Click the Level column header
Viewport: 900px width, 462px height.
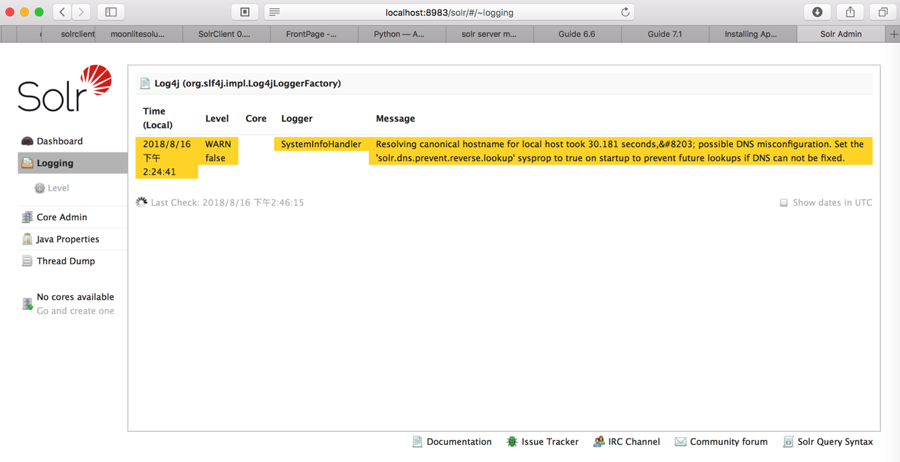217,118
